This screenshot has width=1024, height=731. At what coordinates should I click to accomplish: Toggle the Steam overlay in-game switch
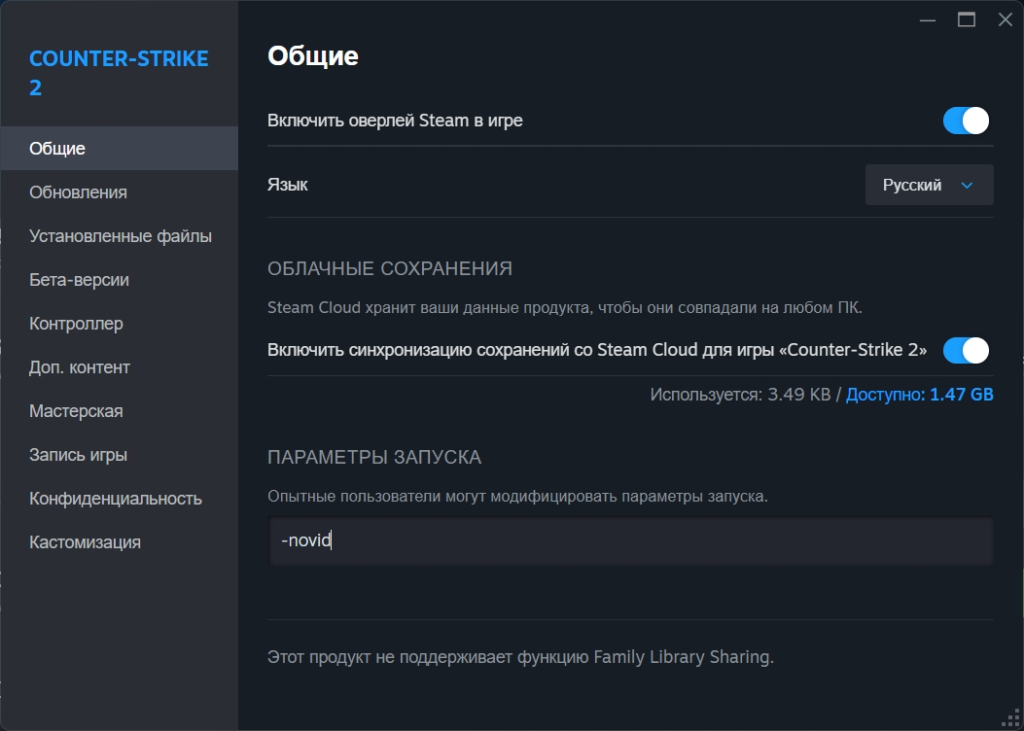point(965,121)
